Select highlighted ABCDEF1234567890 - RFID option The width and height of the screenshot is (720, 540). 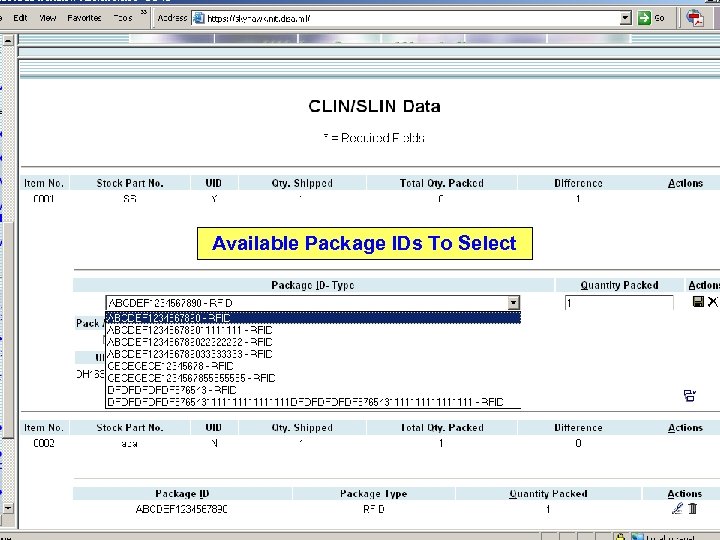pyautogui.click(x=313, y=318)
